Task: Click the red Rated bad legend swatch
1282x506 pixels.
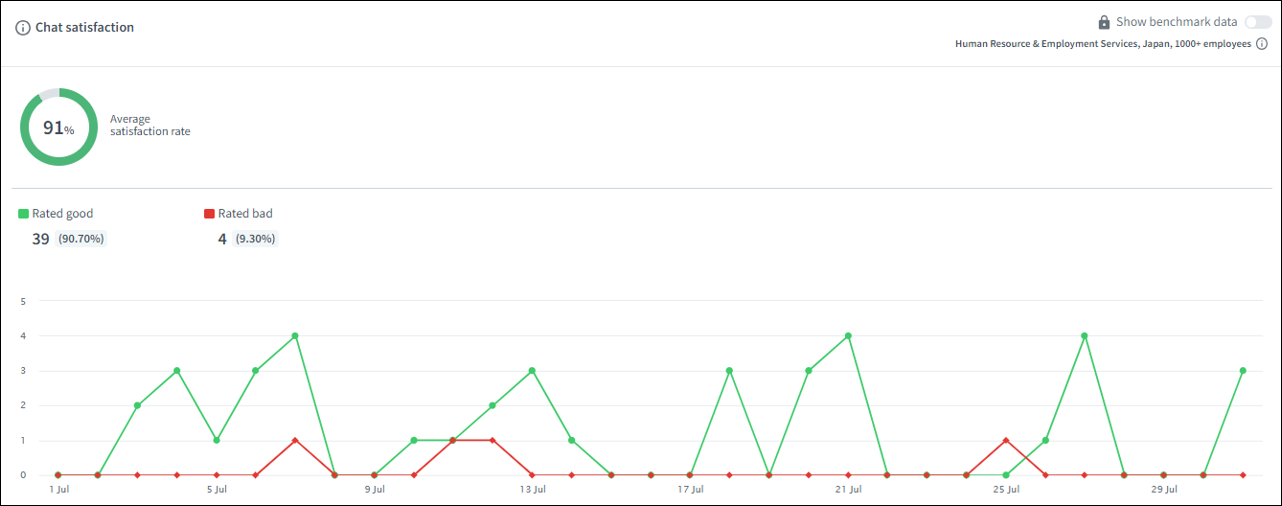Action: click(x=209, y=214)
